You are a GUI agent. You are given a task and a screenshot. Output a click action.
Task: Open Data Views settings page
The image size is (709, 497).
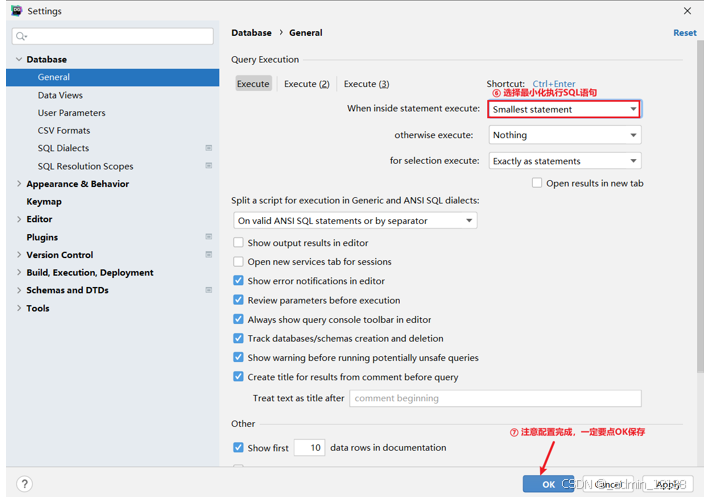(x=60, y=95)
